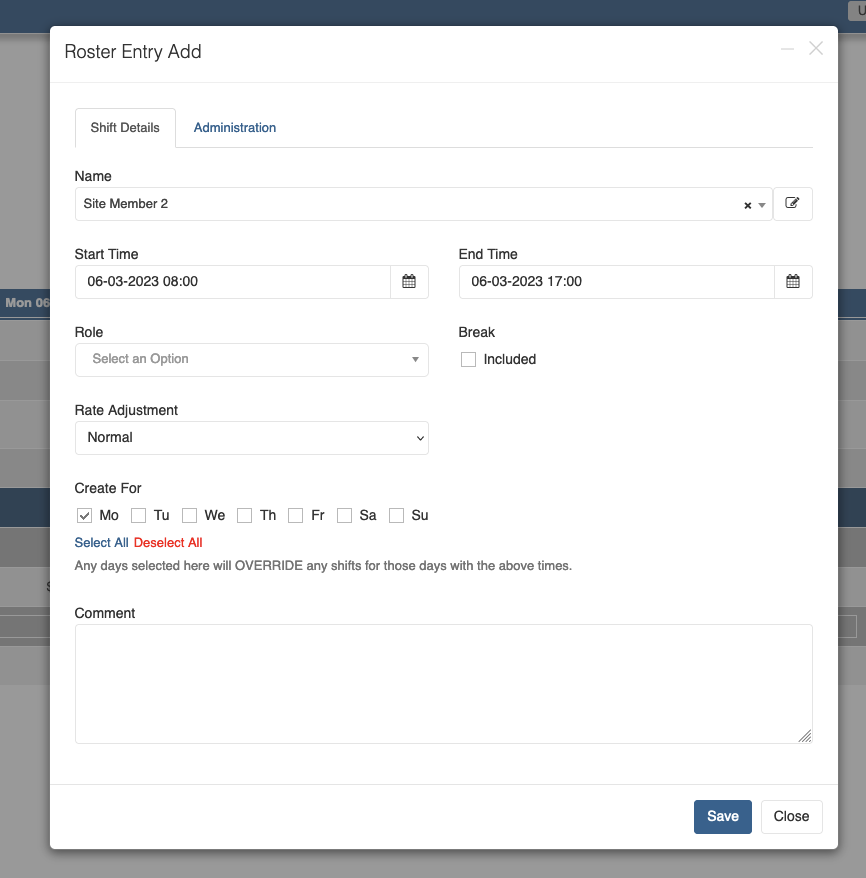This screenshot has height=878, width=866.
Task: Open the End Time calendar picker
Action: coord(793,282)
